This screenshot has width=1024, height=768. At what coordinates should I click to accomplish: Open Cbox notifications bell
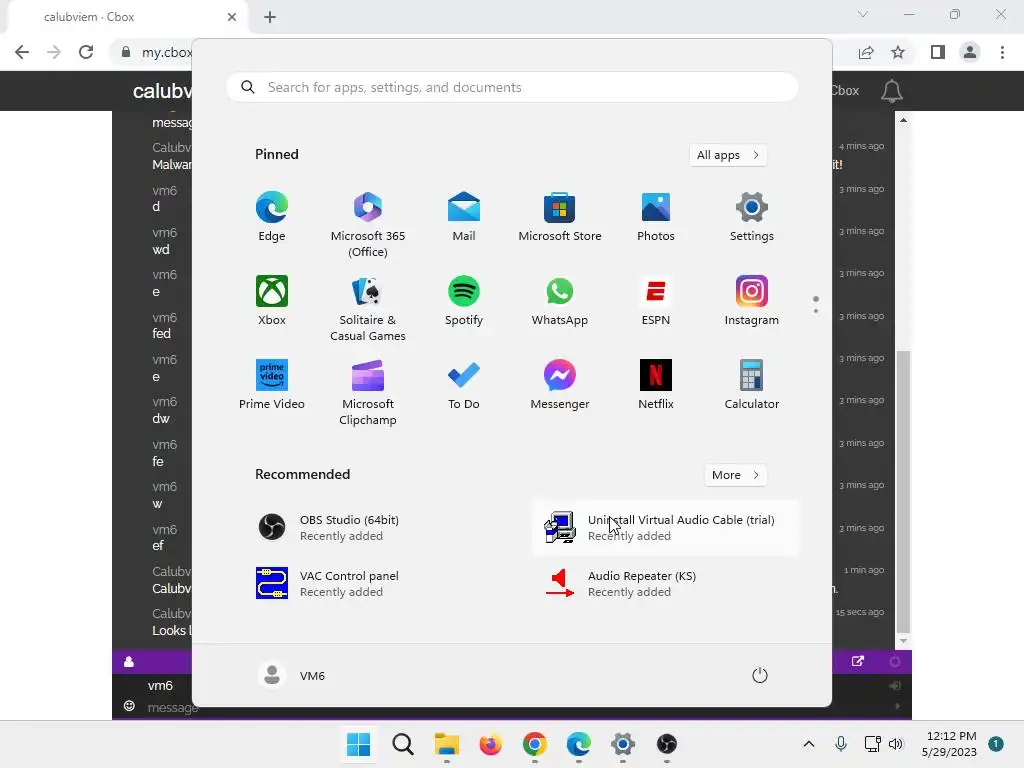[x=892, y=91]
